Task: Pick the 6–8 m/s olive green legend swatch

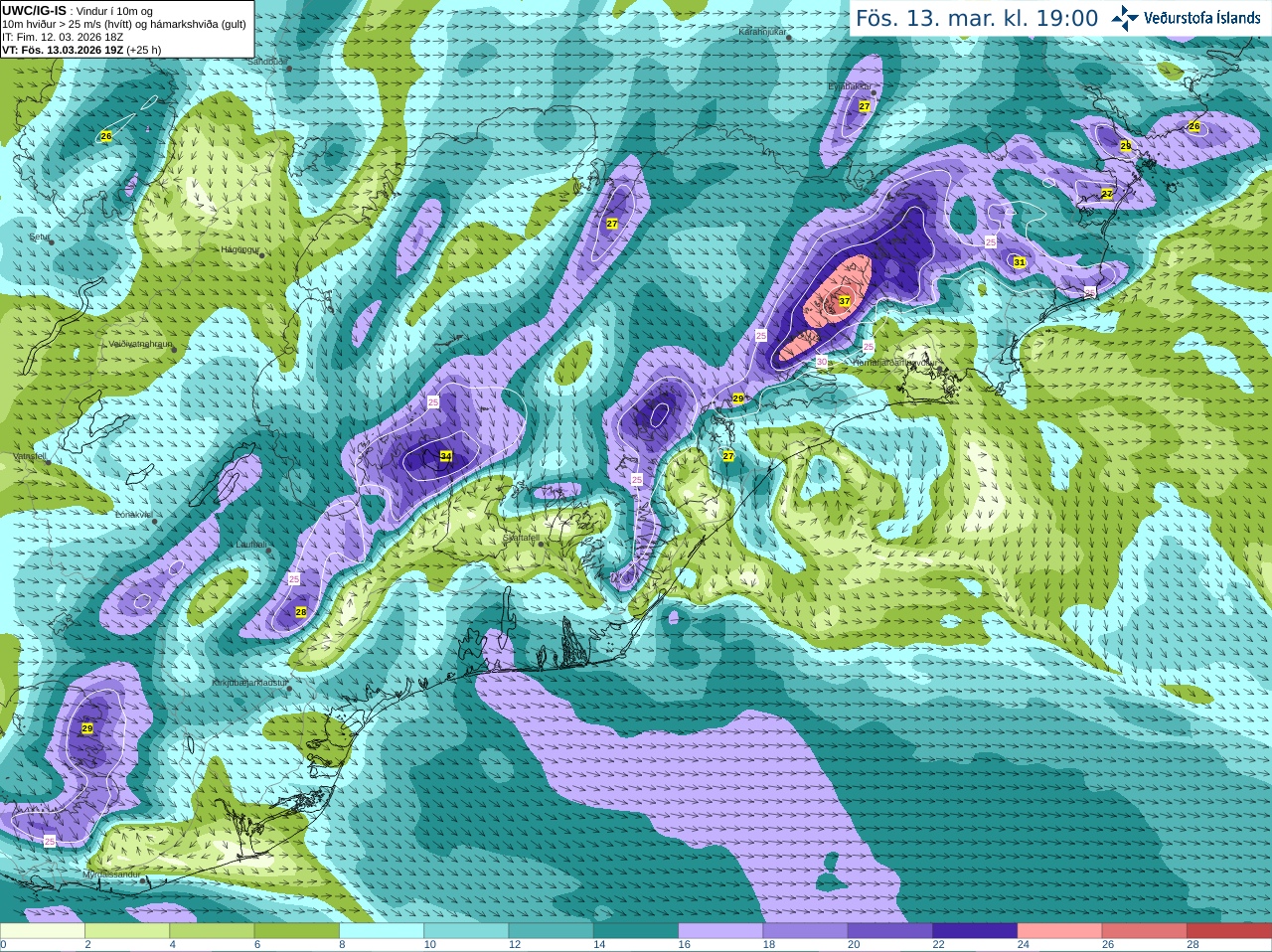Action: point(297,931)
